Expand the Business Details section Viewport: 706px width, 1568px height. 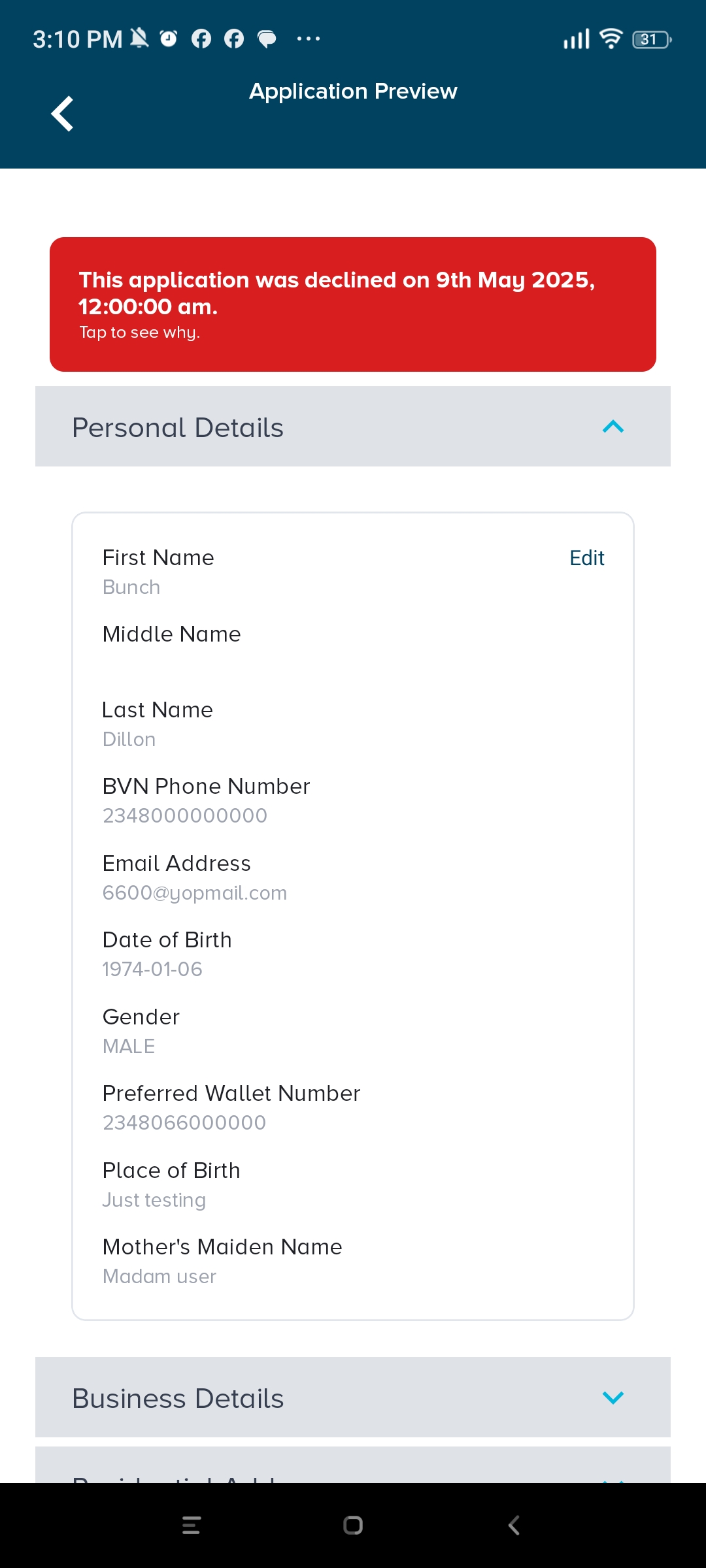(613, 1397)
